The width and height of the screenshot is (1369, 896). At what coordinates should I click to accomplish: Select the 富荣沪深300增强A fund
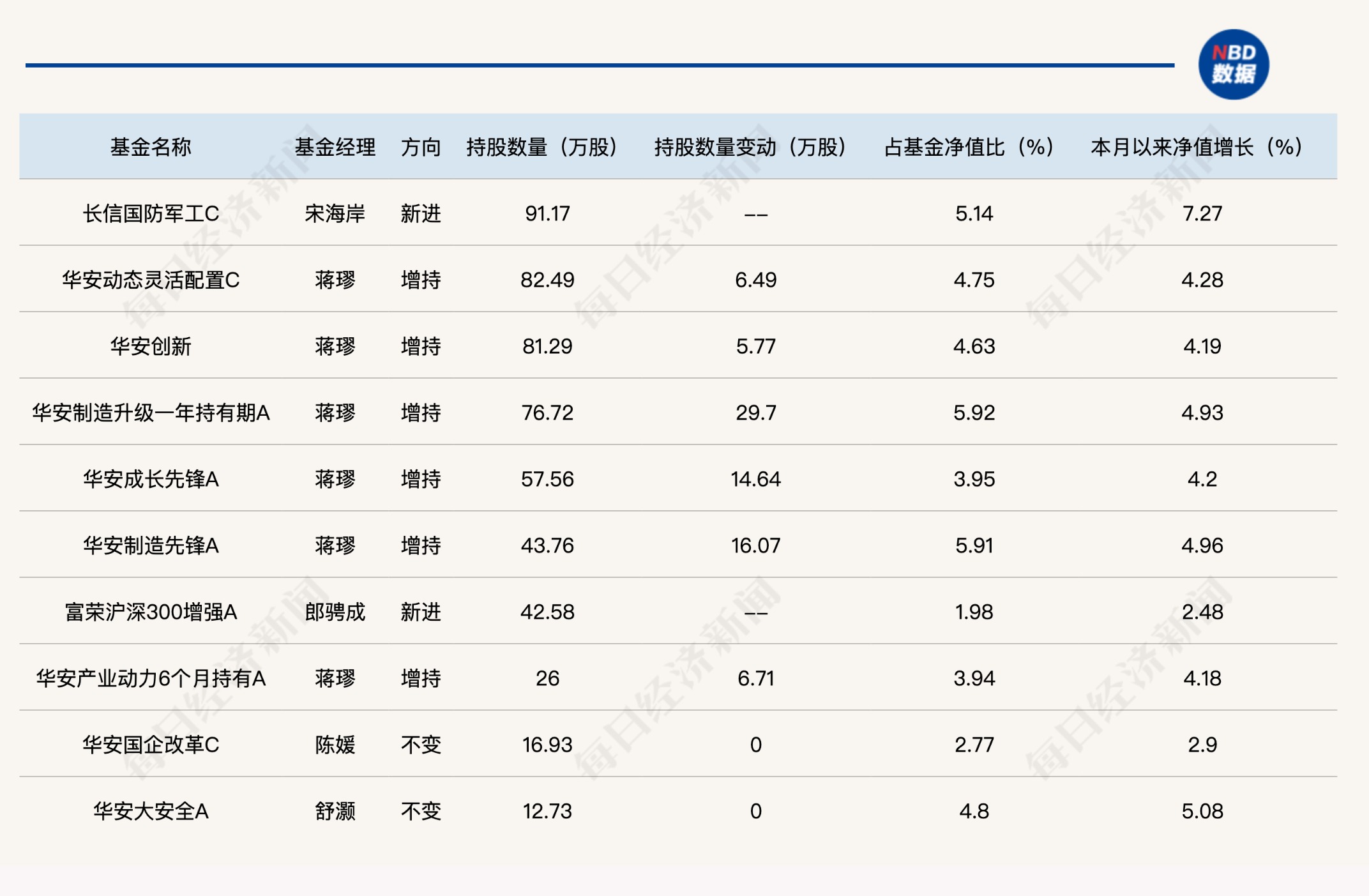point(151,612)
